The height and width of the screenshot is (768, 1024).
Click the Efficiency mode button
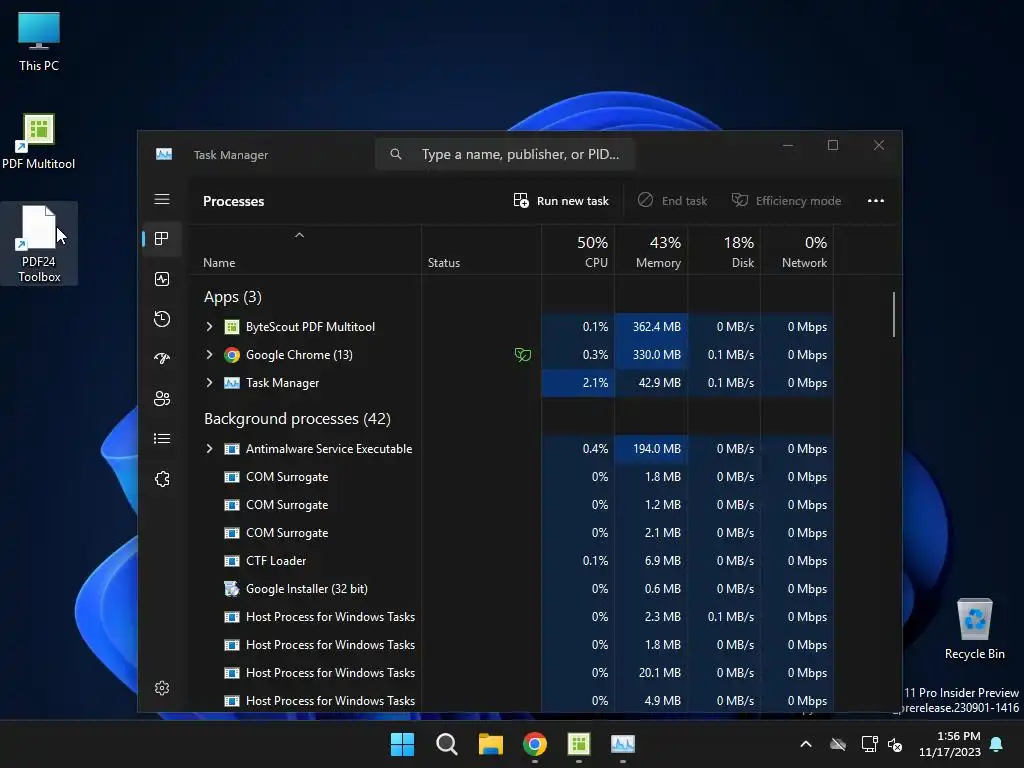tap(786, 200)
